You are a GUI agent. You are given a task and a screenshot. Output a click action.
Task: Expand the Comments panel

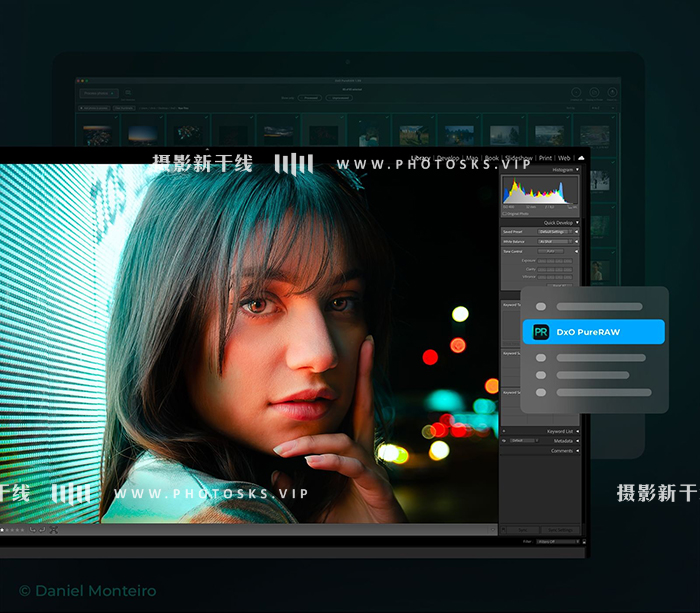[x=577, y=451]
